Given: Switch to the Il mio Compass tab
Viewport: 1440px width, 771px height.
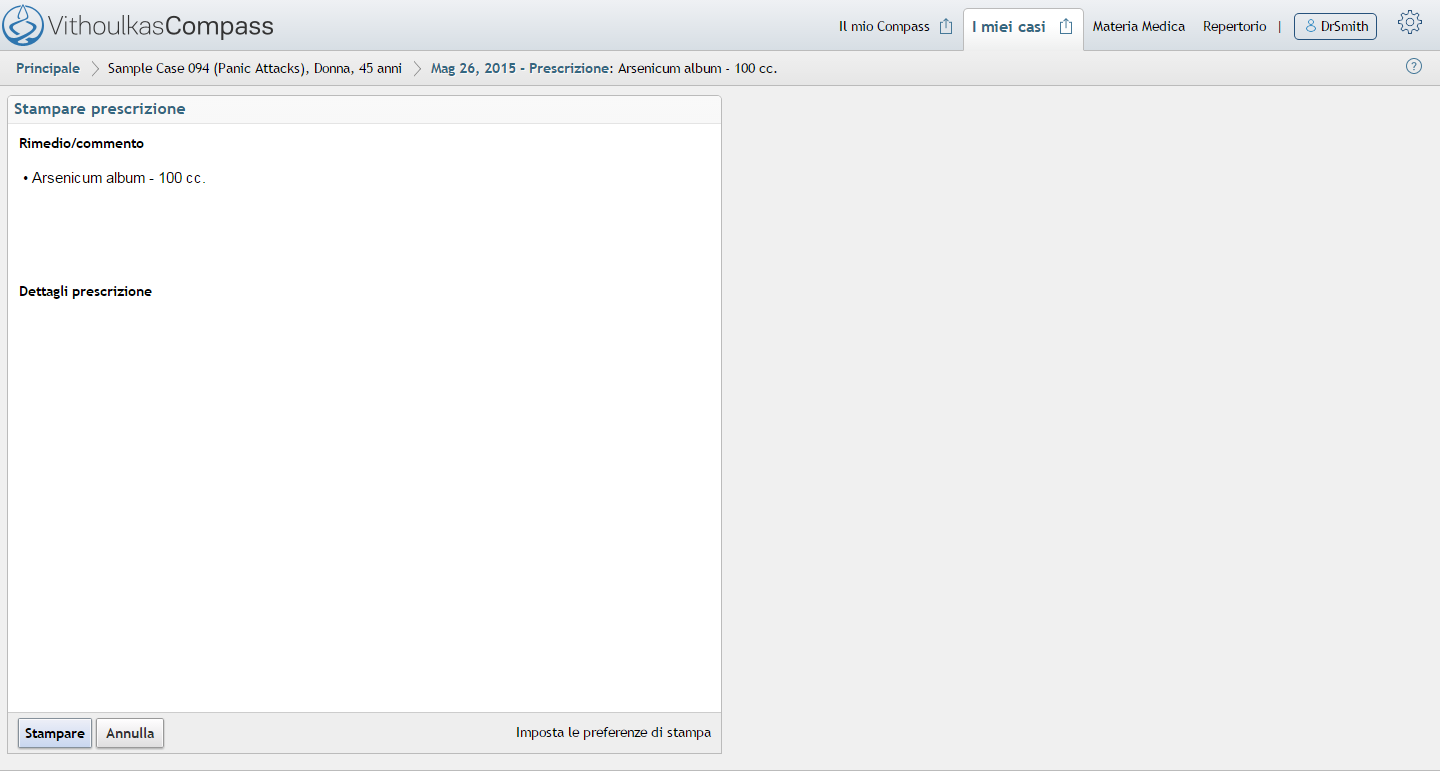Looking at the screenshot, I should pos(883,27).
